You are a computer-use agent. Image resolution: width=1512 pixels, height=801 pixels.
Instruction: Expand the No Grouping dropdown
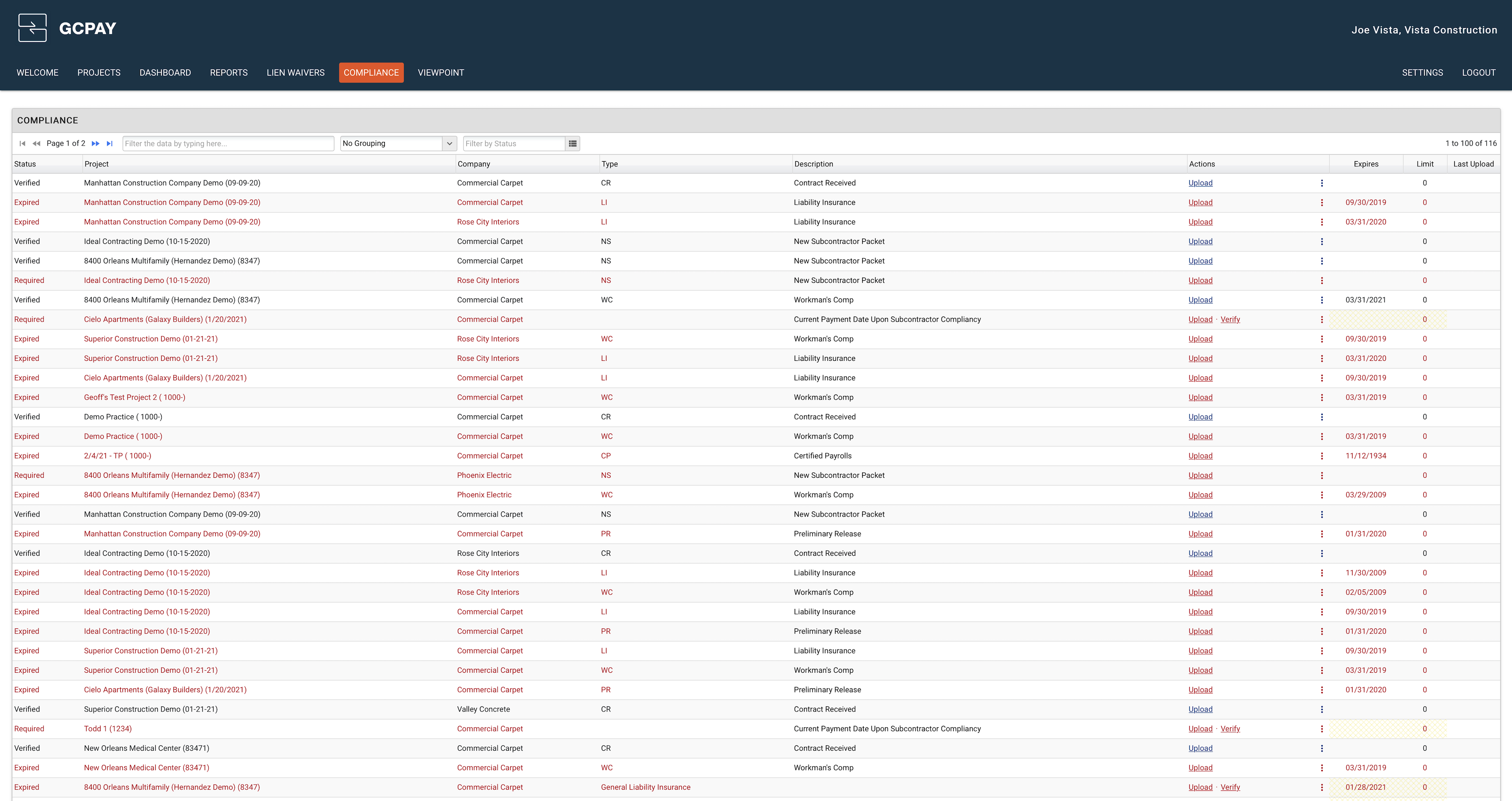(x=449, y=144)
